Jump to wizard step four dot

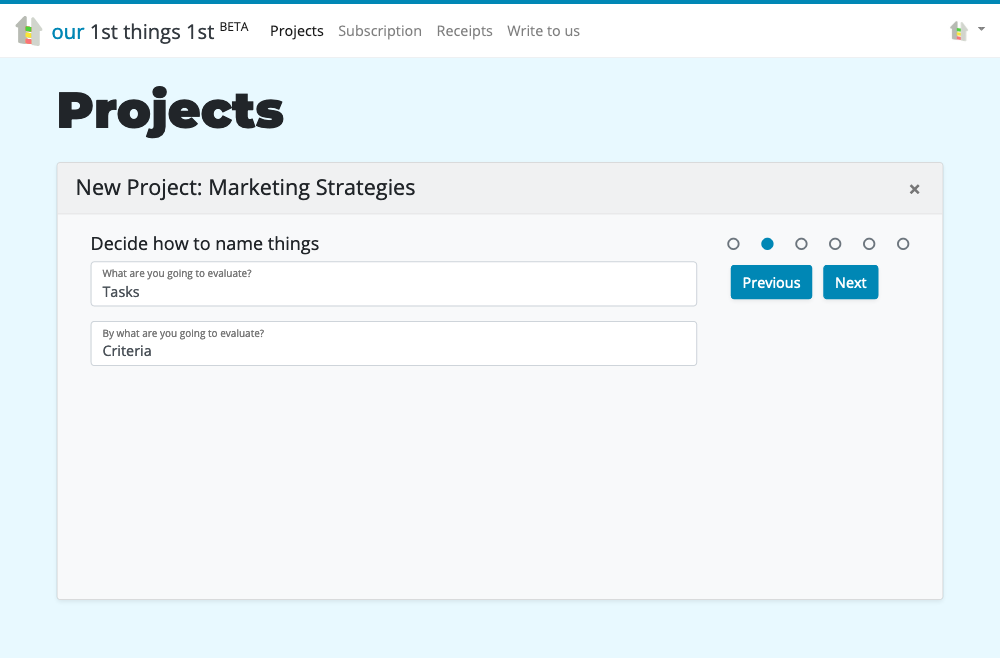point(835,244)
